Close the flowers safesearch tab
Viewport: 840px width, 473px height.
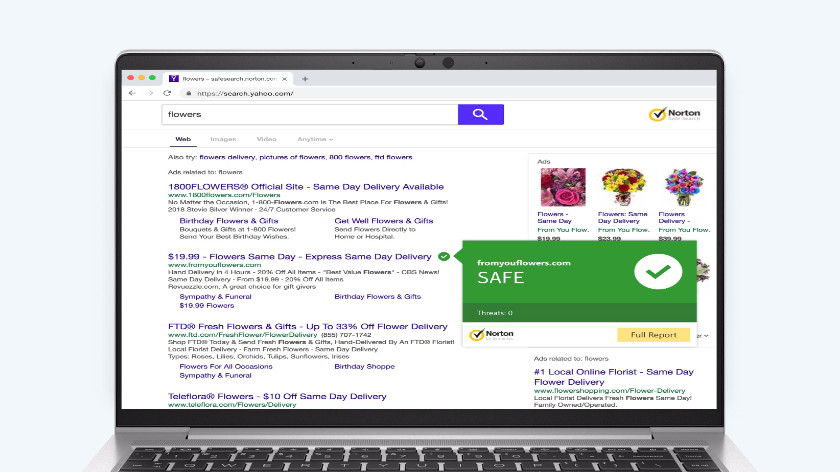click(x=284, y=79)
